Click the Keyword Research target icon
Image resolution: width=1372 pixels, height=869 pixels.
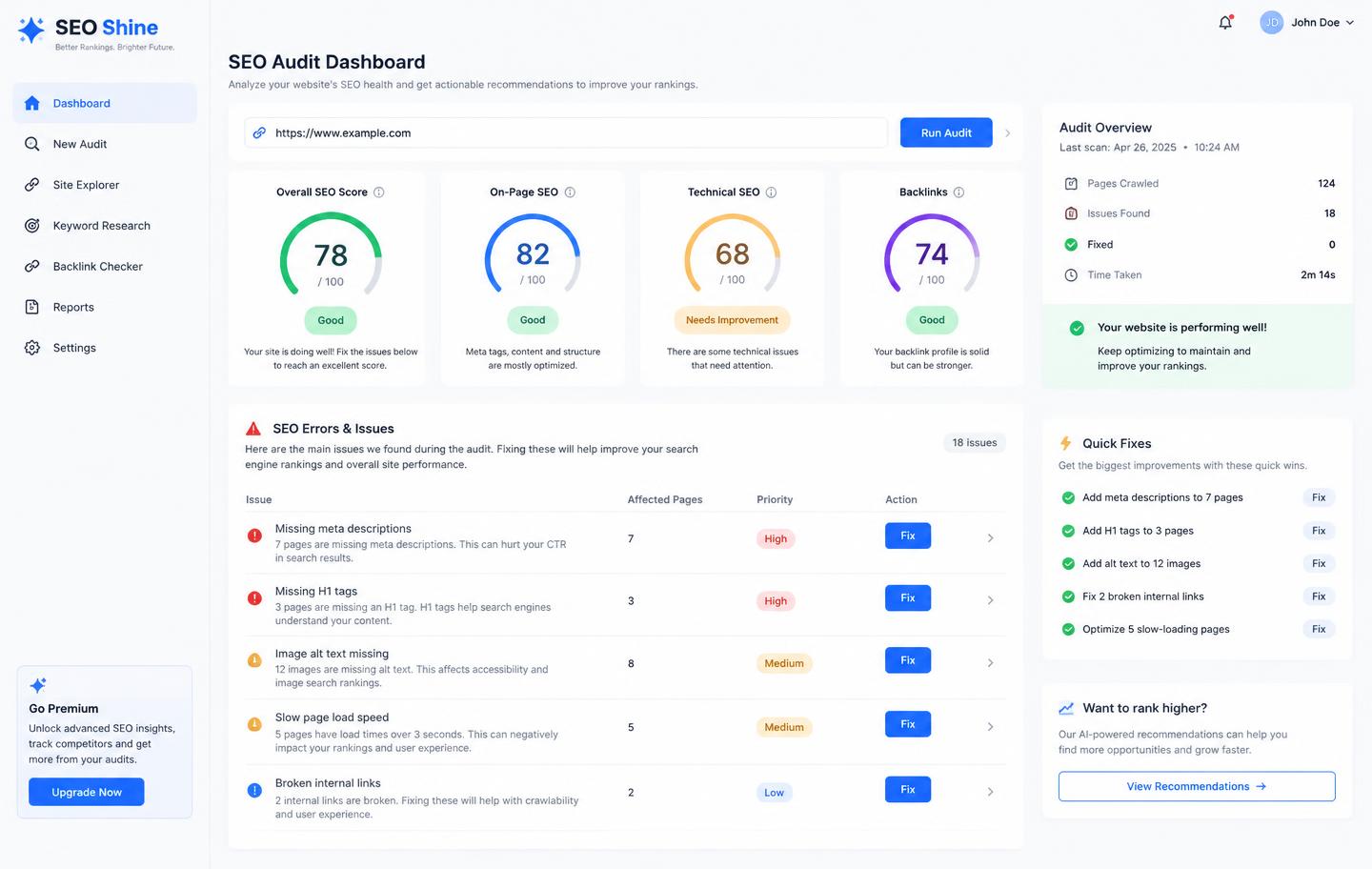click(x=32, y=226)
